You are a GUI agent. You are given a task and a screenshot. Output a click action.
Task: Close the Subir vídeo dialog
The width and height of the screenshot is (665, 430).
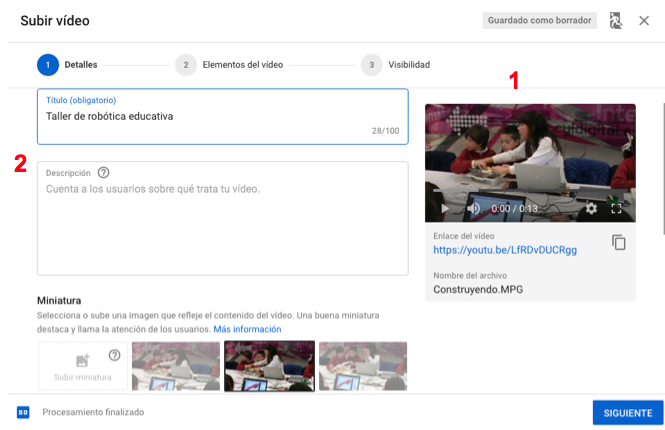[x=644, y=20]
